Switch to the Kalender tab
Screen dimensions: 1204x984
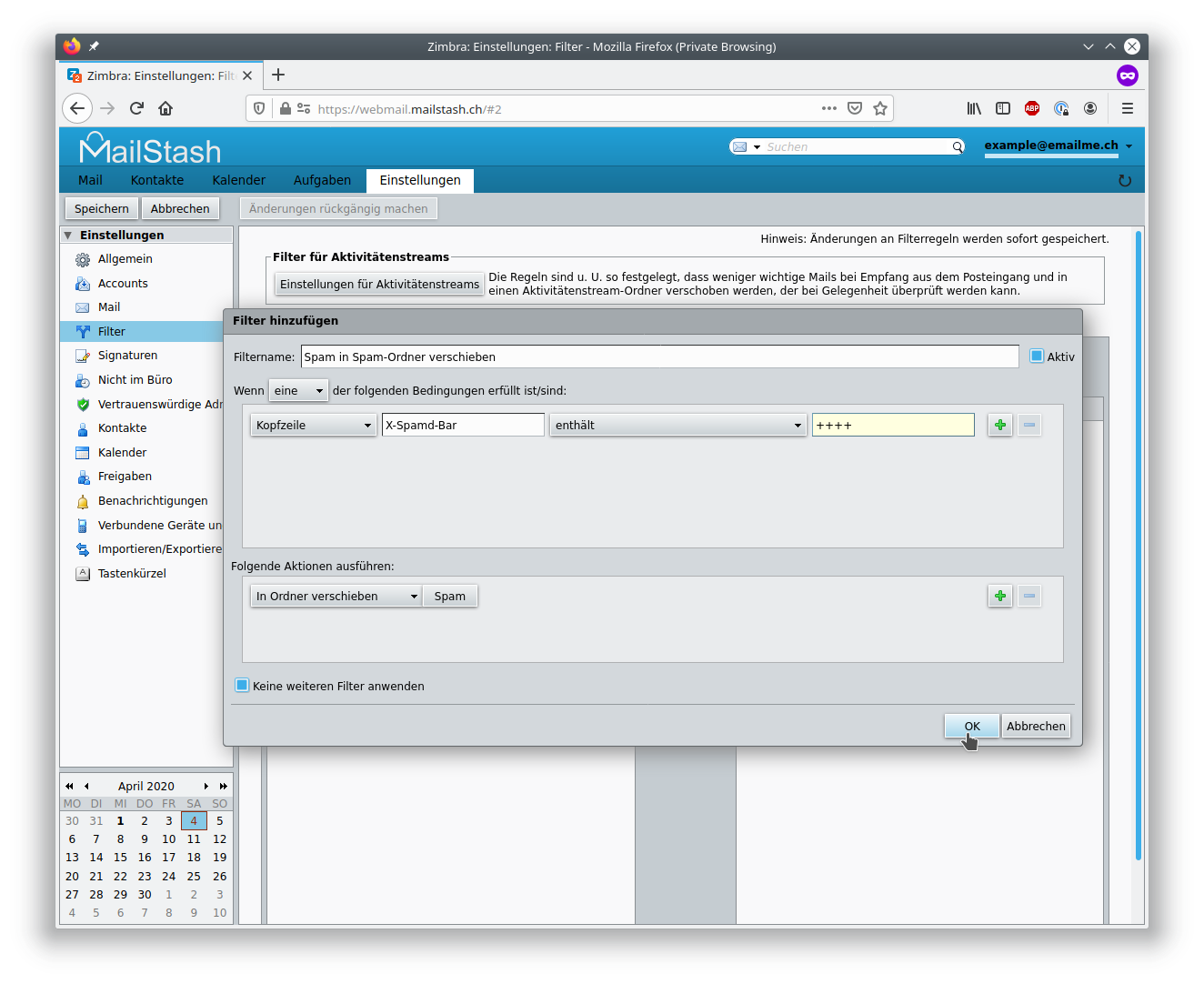(x=239, y=180)
